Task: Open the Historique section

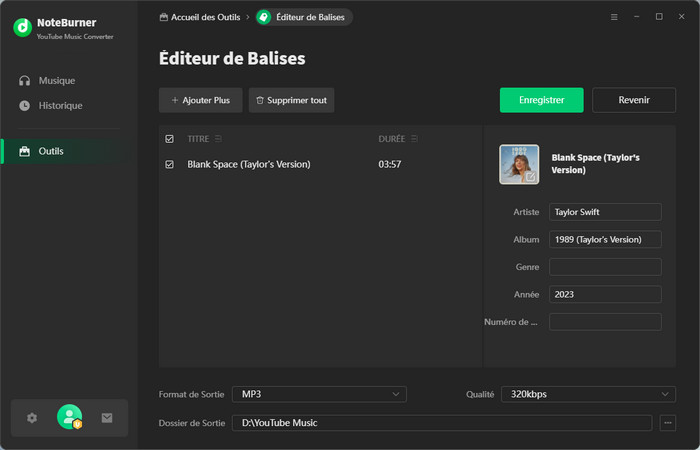Action: click(60, 106)
